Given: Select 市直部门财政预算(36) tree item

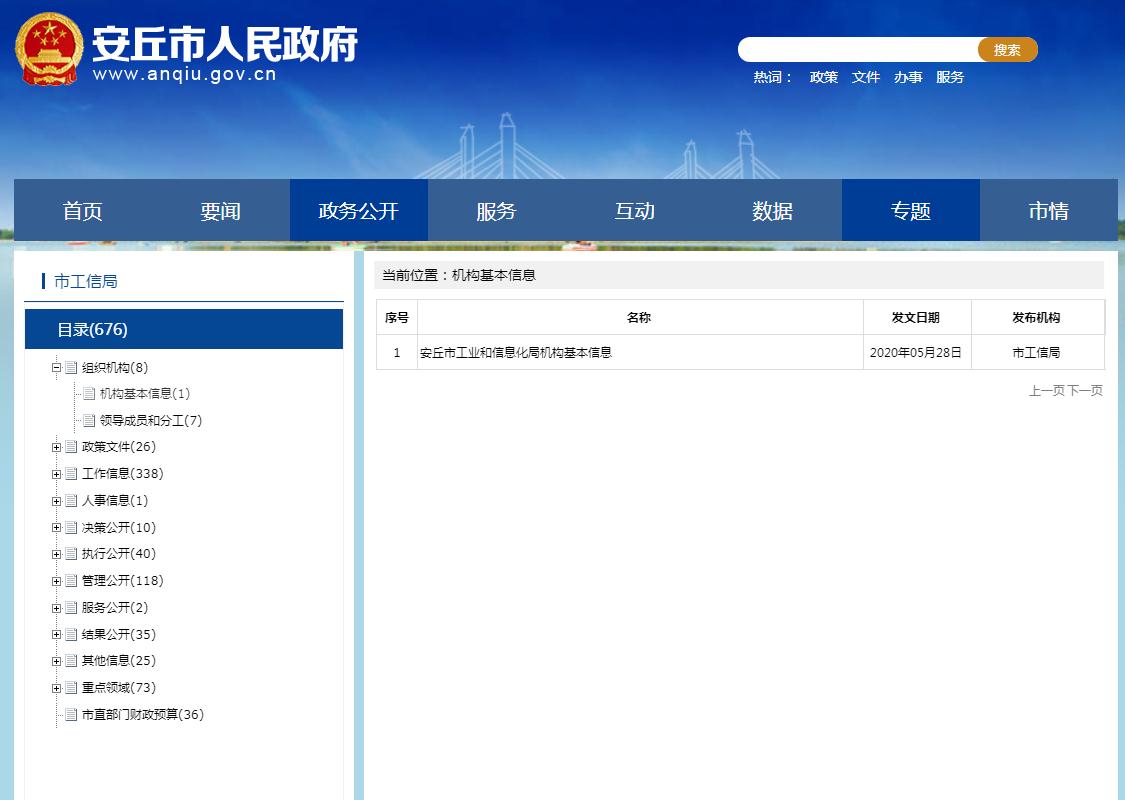Looking at the screenshot, I should coord(143,715).
